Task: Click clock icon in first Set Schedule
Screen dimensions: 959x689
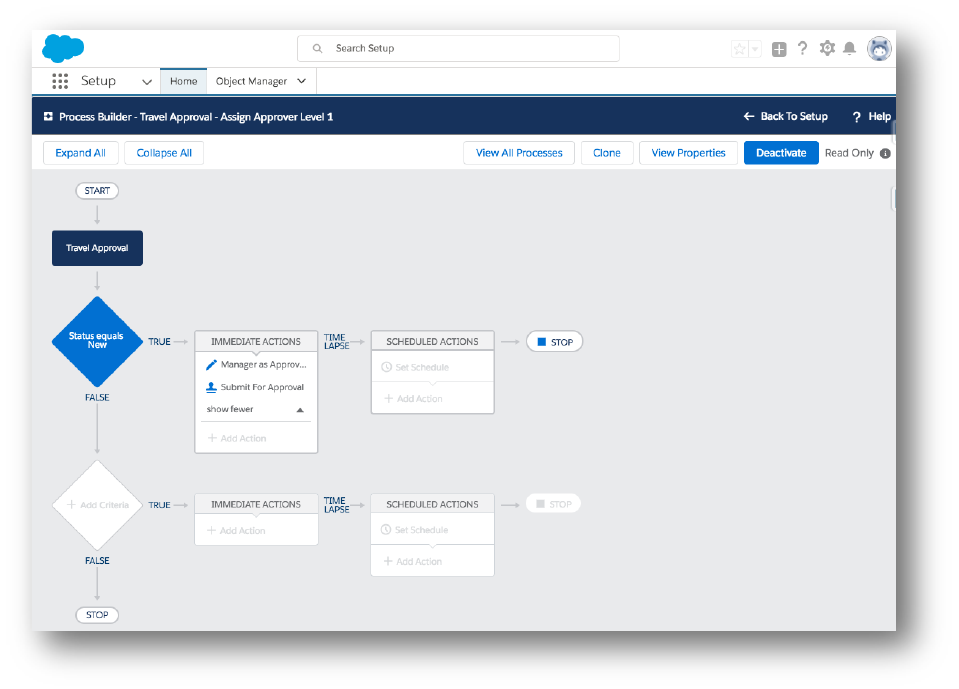Action: pos(387,367)
